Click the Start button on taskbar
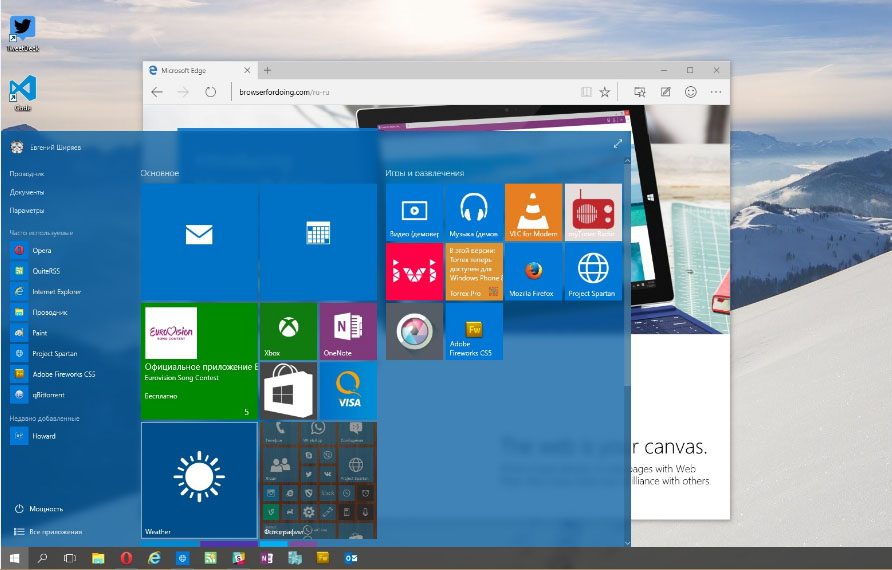892x570 pixels. click(14, 558)
